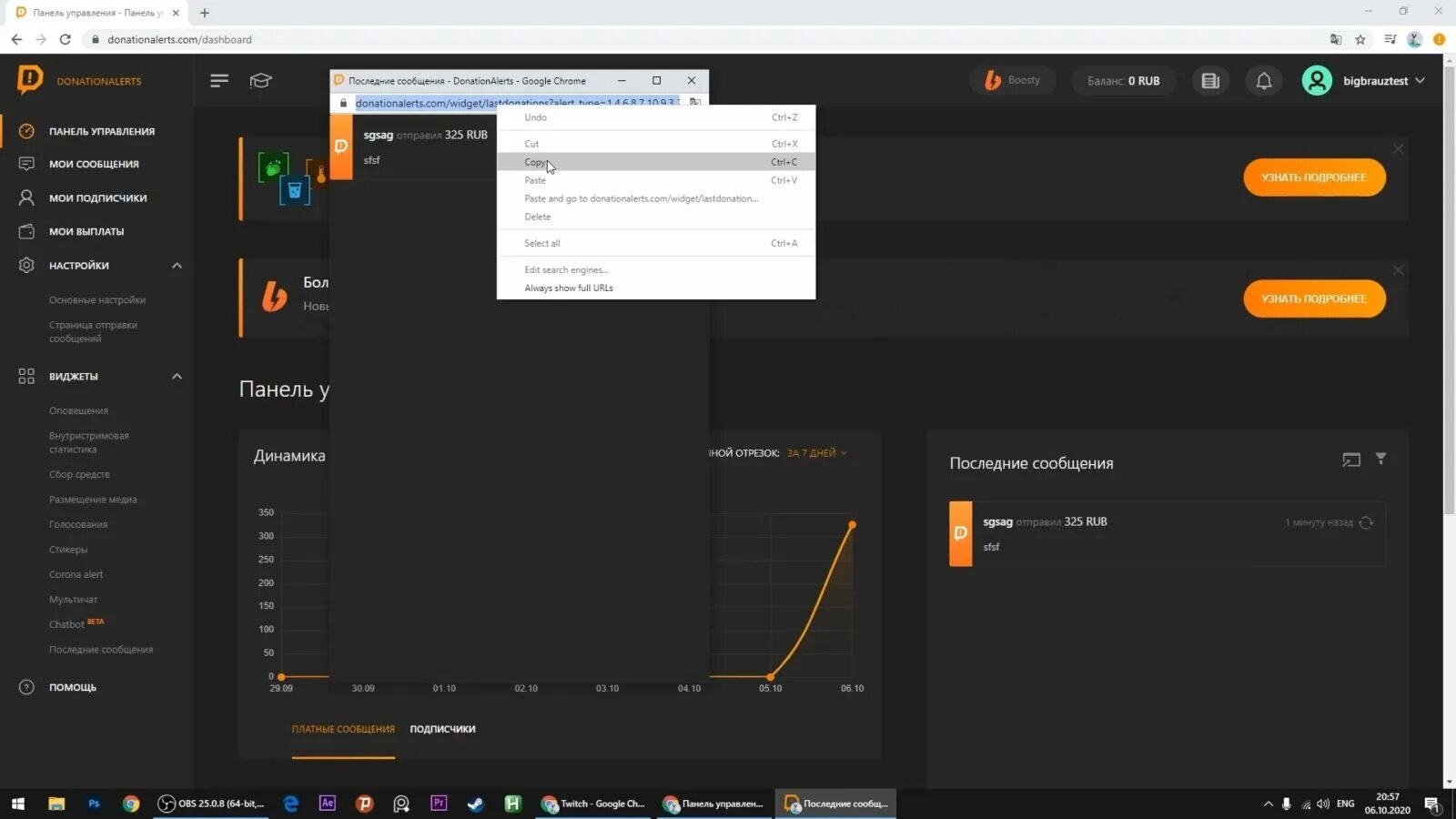Click the translate page icon in address bar
Image resolution: width=1456 pixels, height=819 pixels.
pyautogui.click(x=1336, y=39)
